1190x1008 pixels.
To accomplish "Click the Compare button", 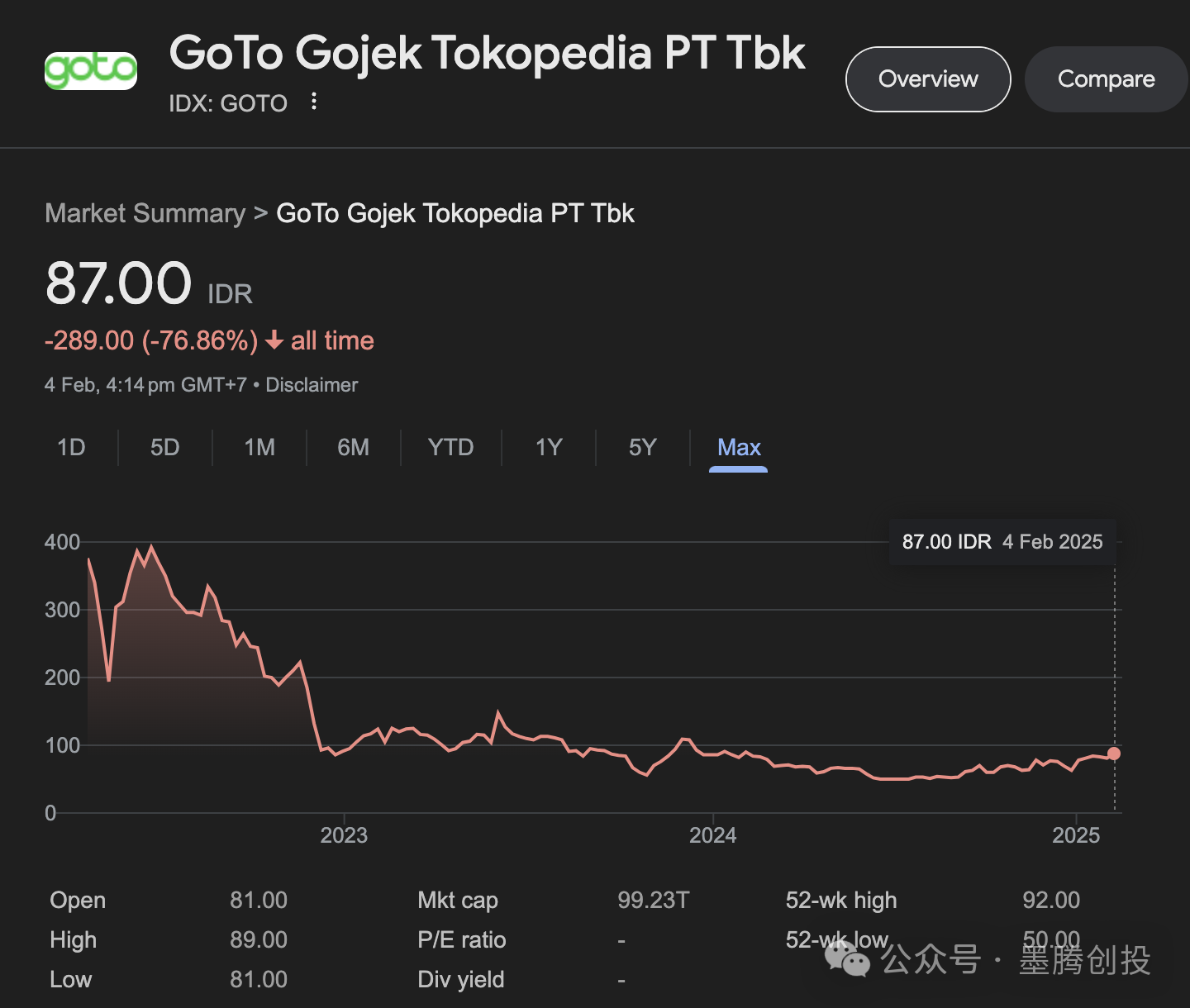I will [1106, 79].
